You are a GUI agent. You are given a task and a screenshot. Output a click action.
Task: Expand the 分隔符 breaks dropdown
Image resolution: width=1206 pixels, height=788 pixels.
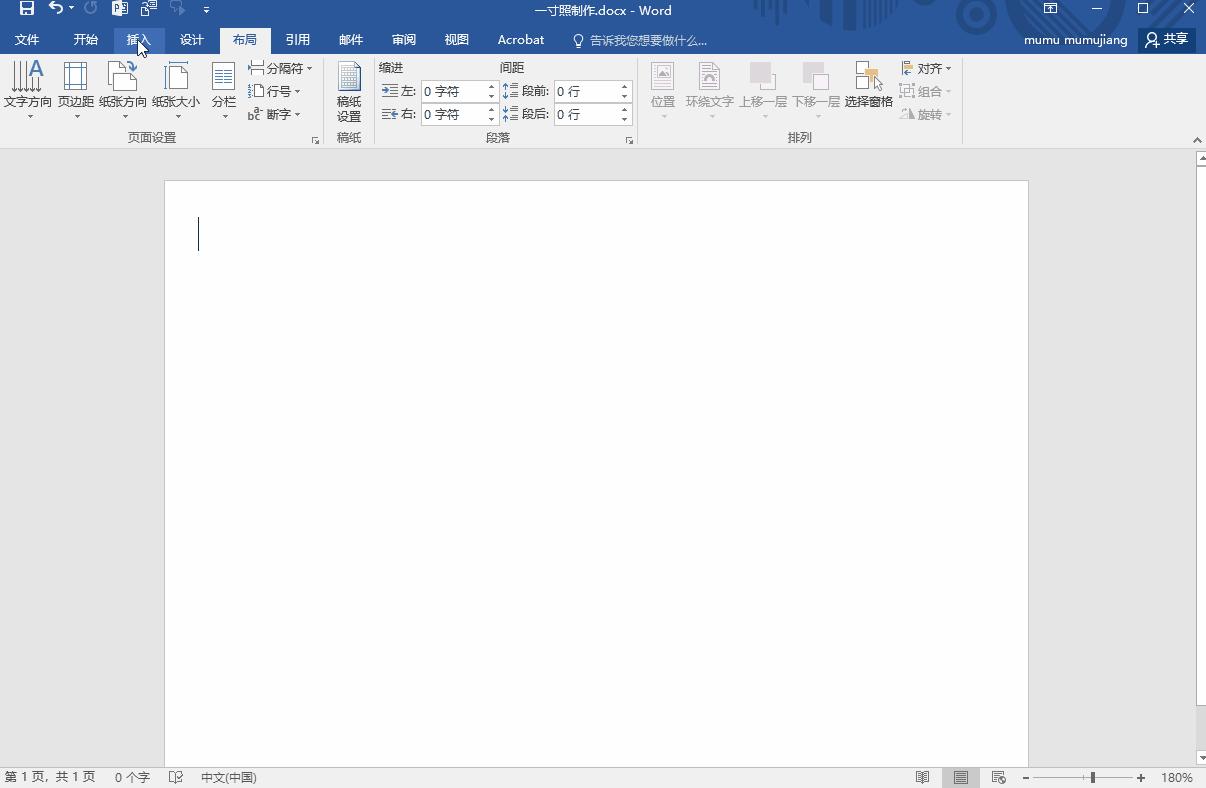pyautogui.click(x=281, y=68)
